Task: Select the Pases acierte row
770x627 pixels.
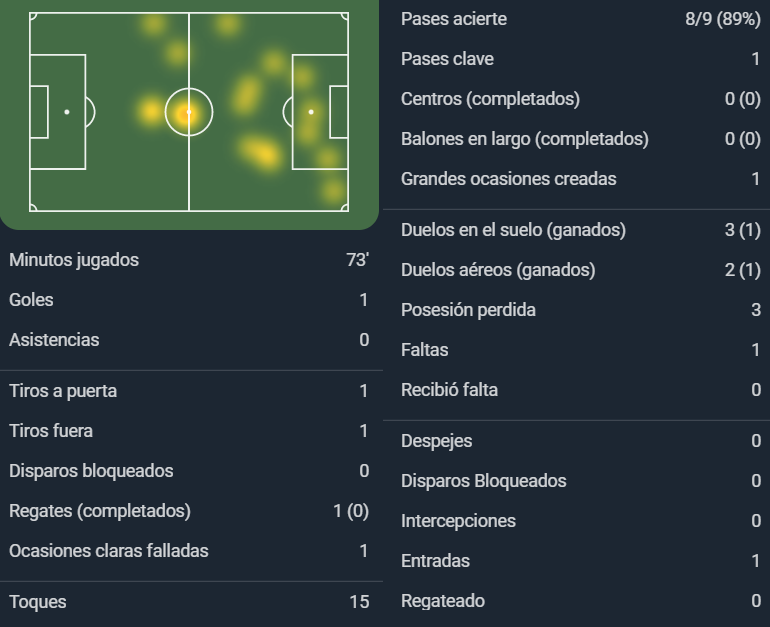Action: tap(581, 19)
